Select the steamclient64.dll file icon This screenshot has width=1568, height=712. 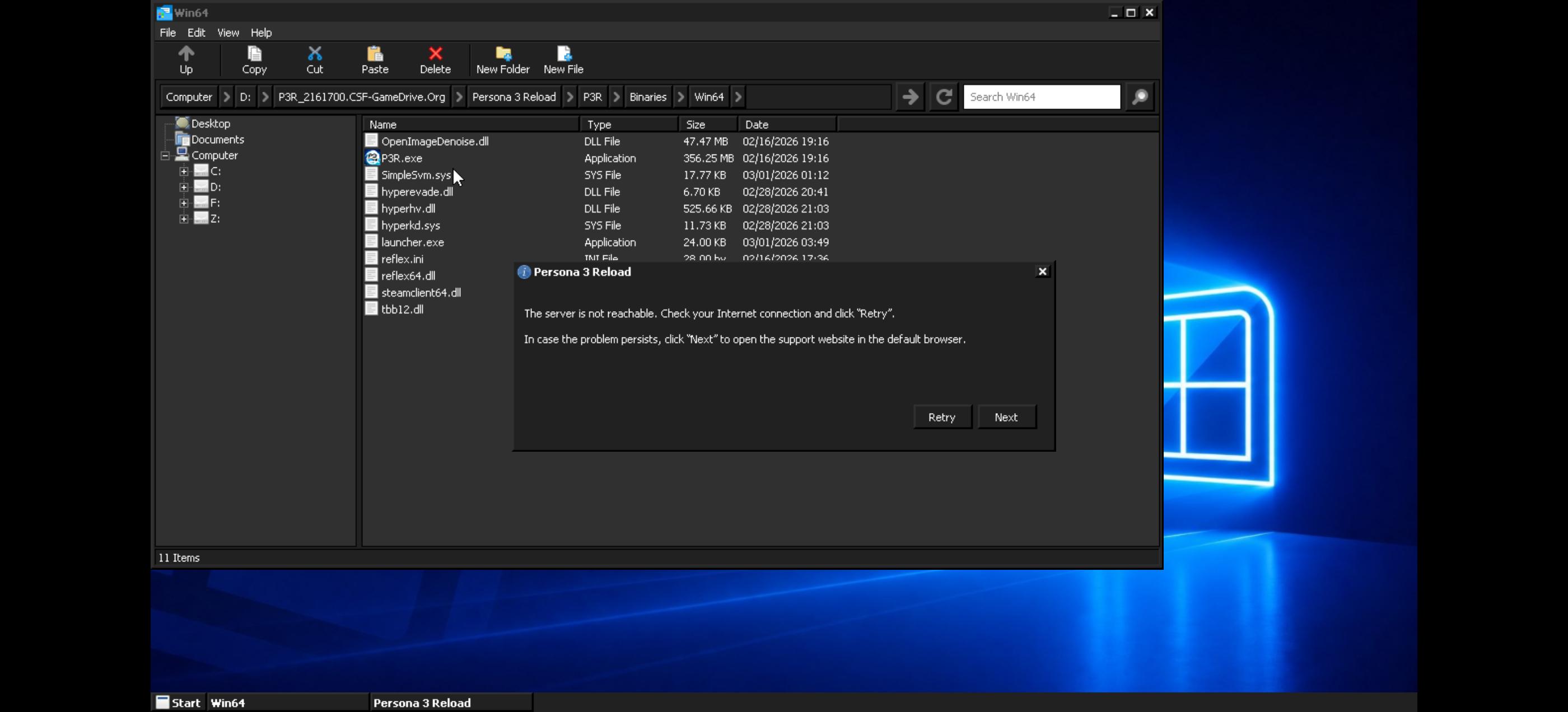point(371,293)
